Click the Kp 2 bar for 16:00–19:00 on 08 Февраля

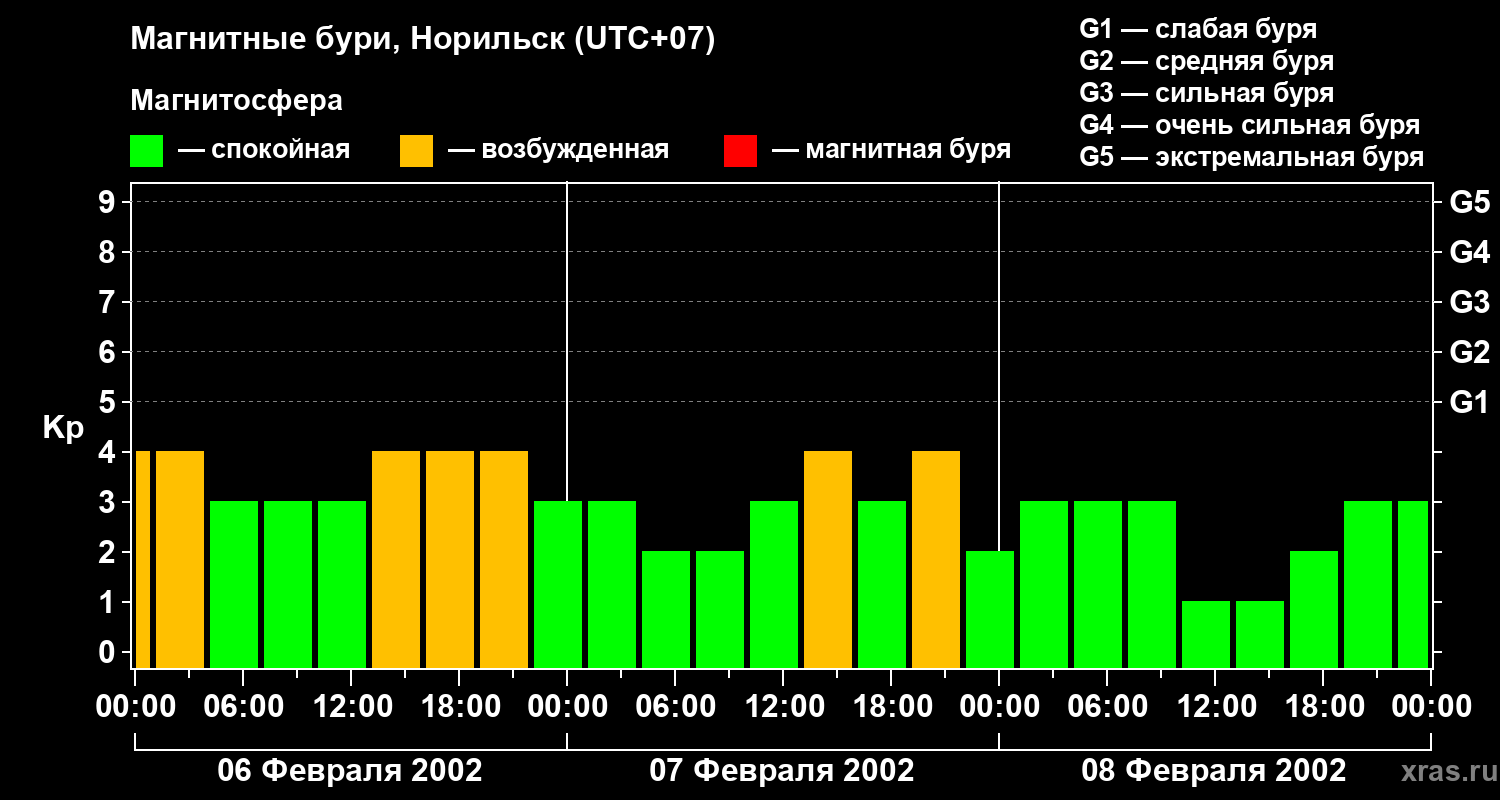(x=1314, y=609)
